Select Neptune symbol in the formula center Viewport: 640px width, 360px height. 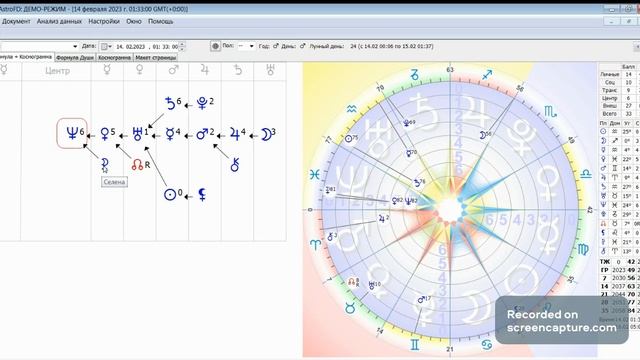pos(72,133)
